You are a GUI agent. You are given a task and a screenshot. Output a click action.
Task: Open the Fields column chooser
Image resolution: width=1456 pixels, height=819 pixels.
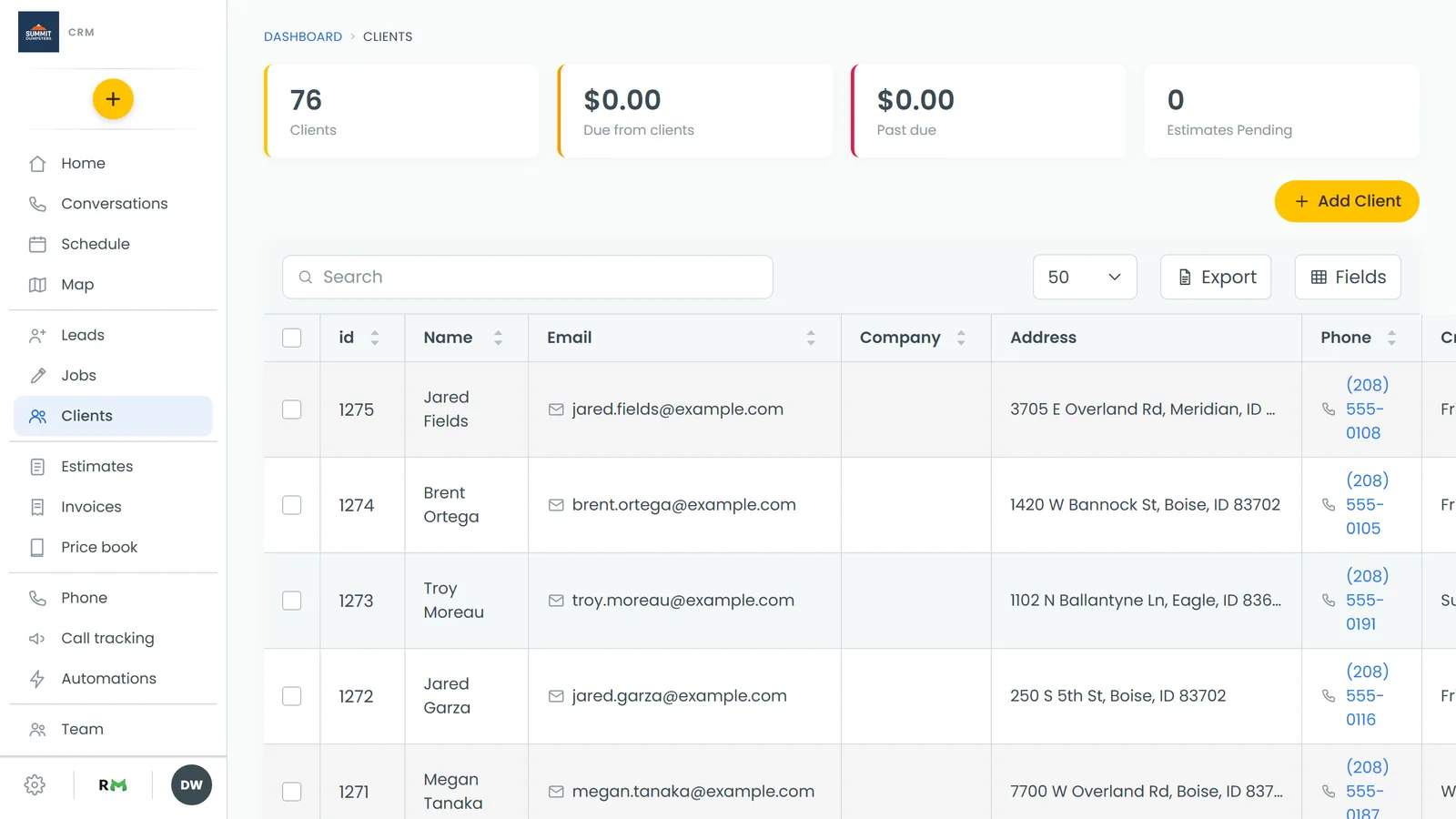[1348, 277]
